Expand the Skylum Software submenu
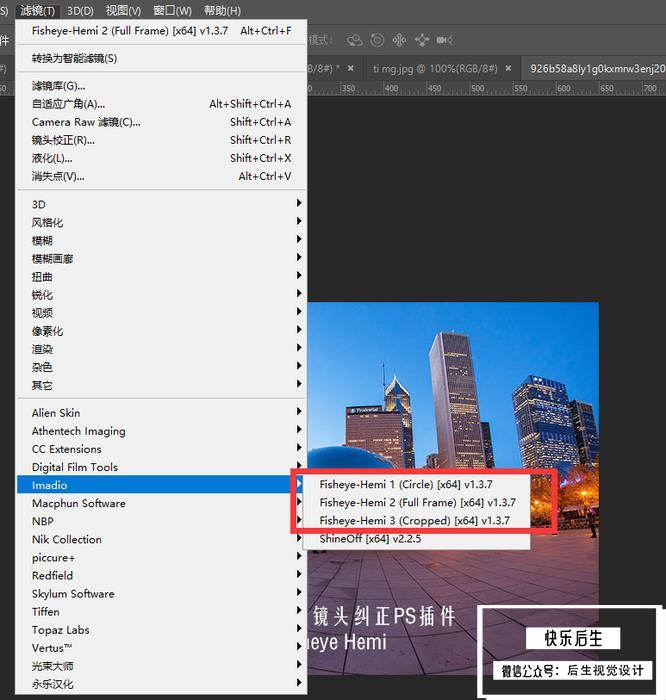This screenshot has height=700, width=666. pos(161,594)
